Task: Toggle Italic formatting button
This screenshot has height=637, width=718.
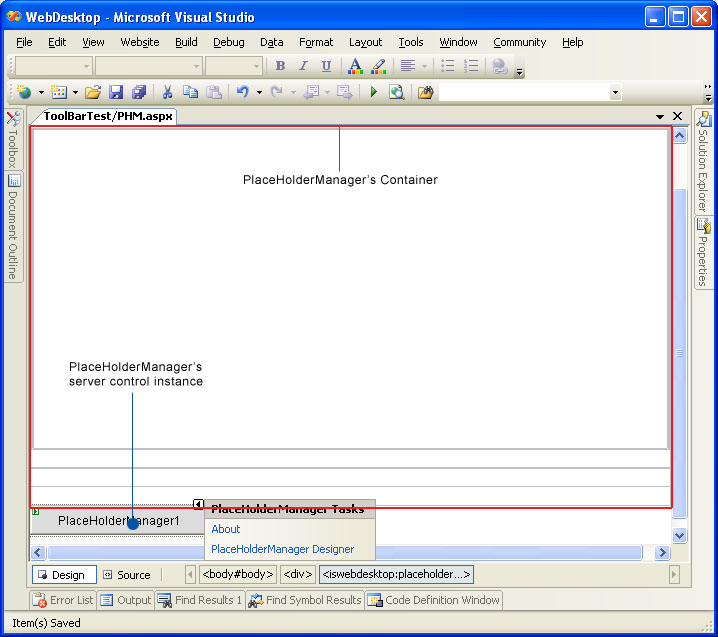Action: (x=303, y=66)
